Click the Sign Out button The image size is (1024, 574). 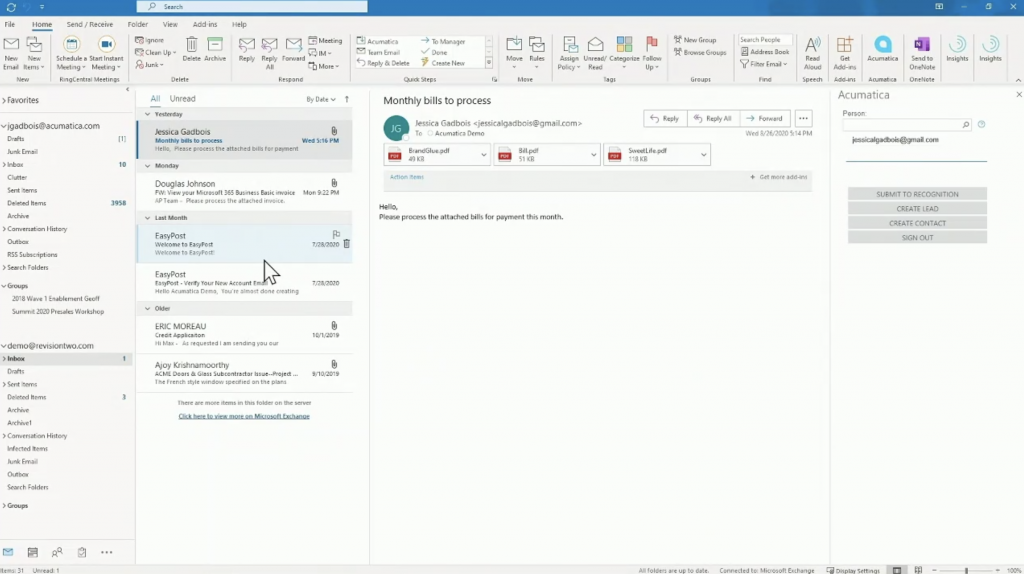[x=917, y=238]
